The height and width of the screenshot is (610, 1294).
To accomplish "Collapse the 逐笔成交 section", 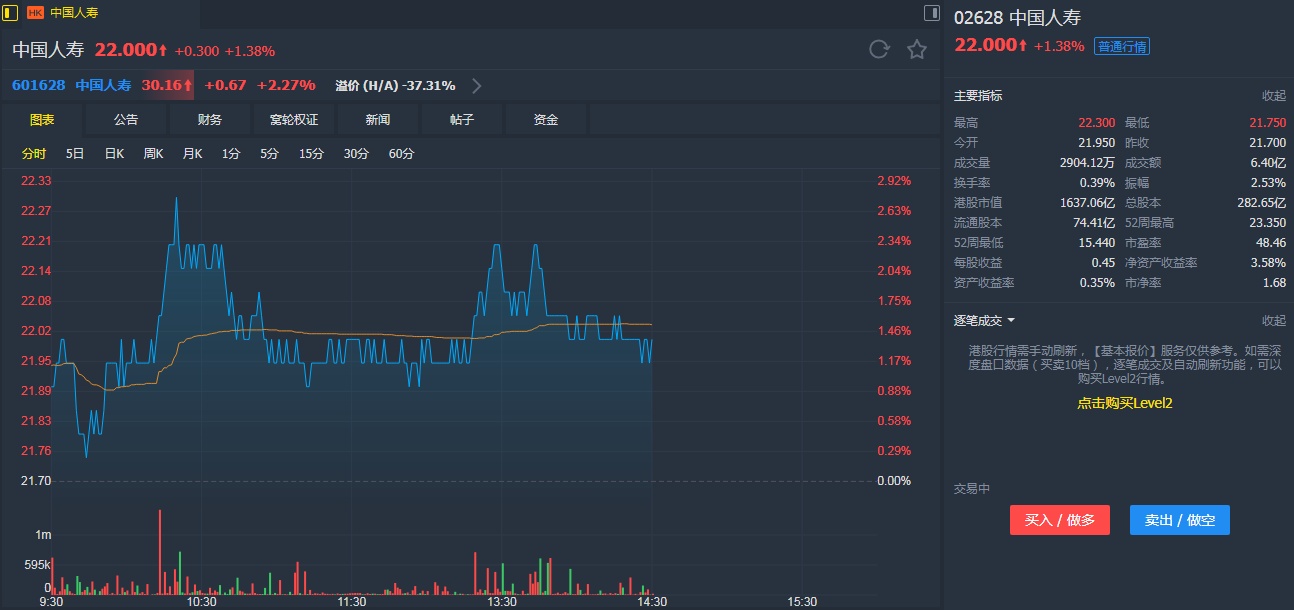I will 1273,321.
